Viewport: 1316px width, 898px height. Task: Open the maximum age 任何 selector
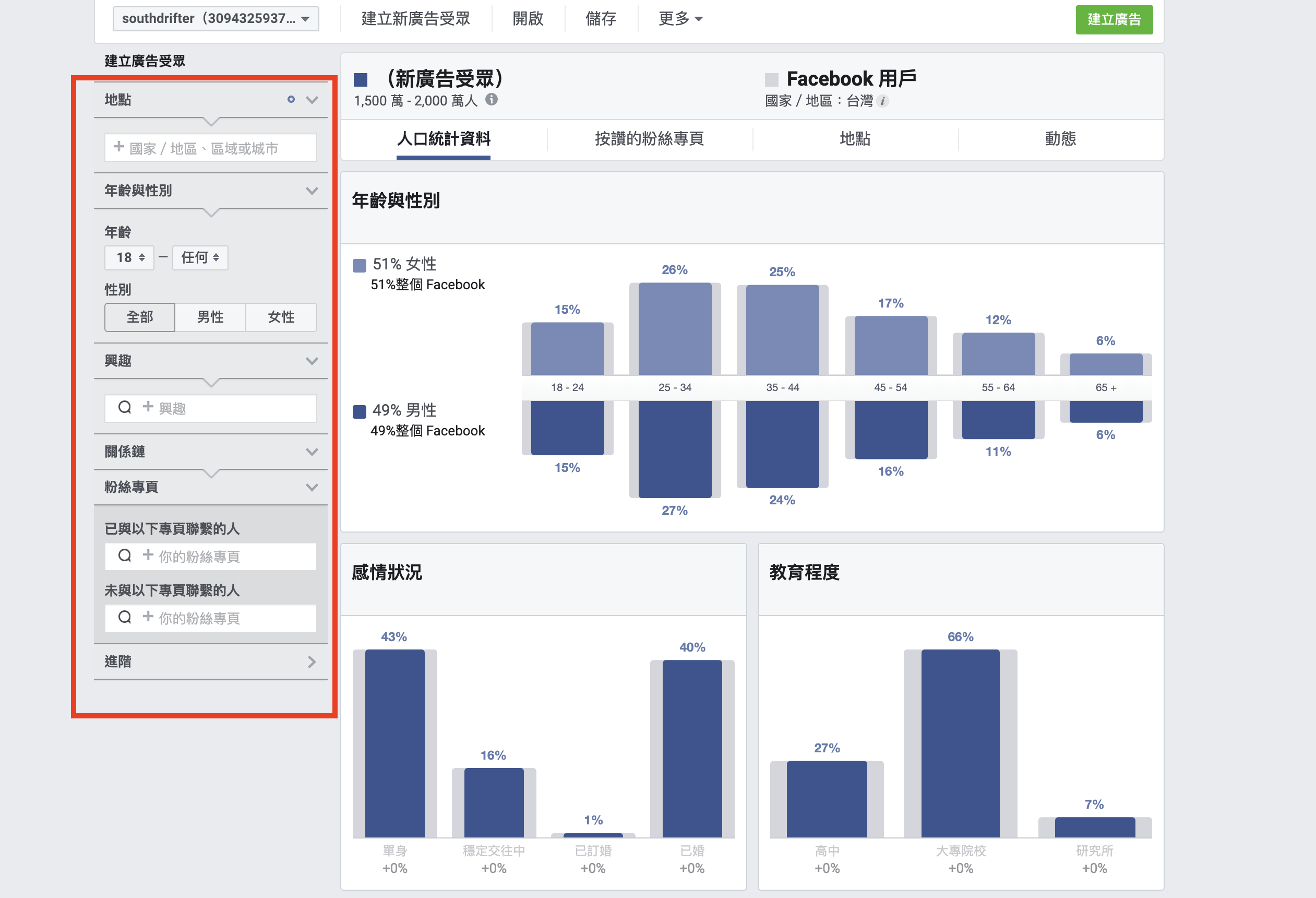click(200, 258)
